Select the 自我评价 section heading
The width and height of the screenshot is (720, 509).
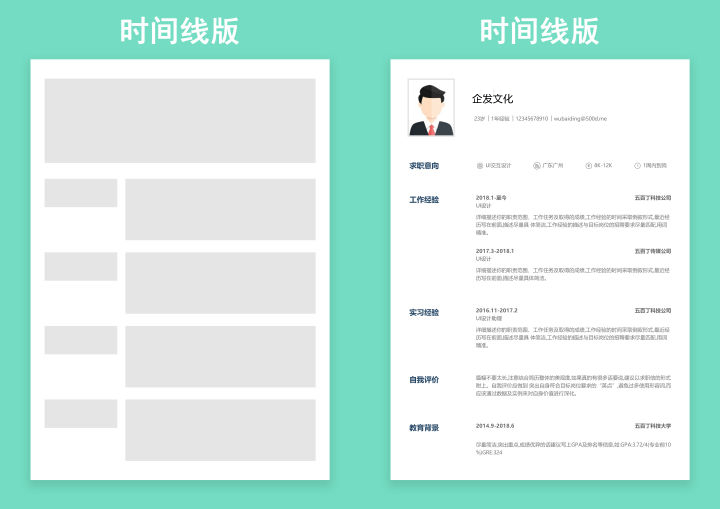[423, 380]
